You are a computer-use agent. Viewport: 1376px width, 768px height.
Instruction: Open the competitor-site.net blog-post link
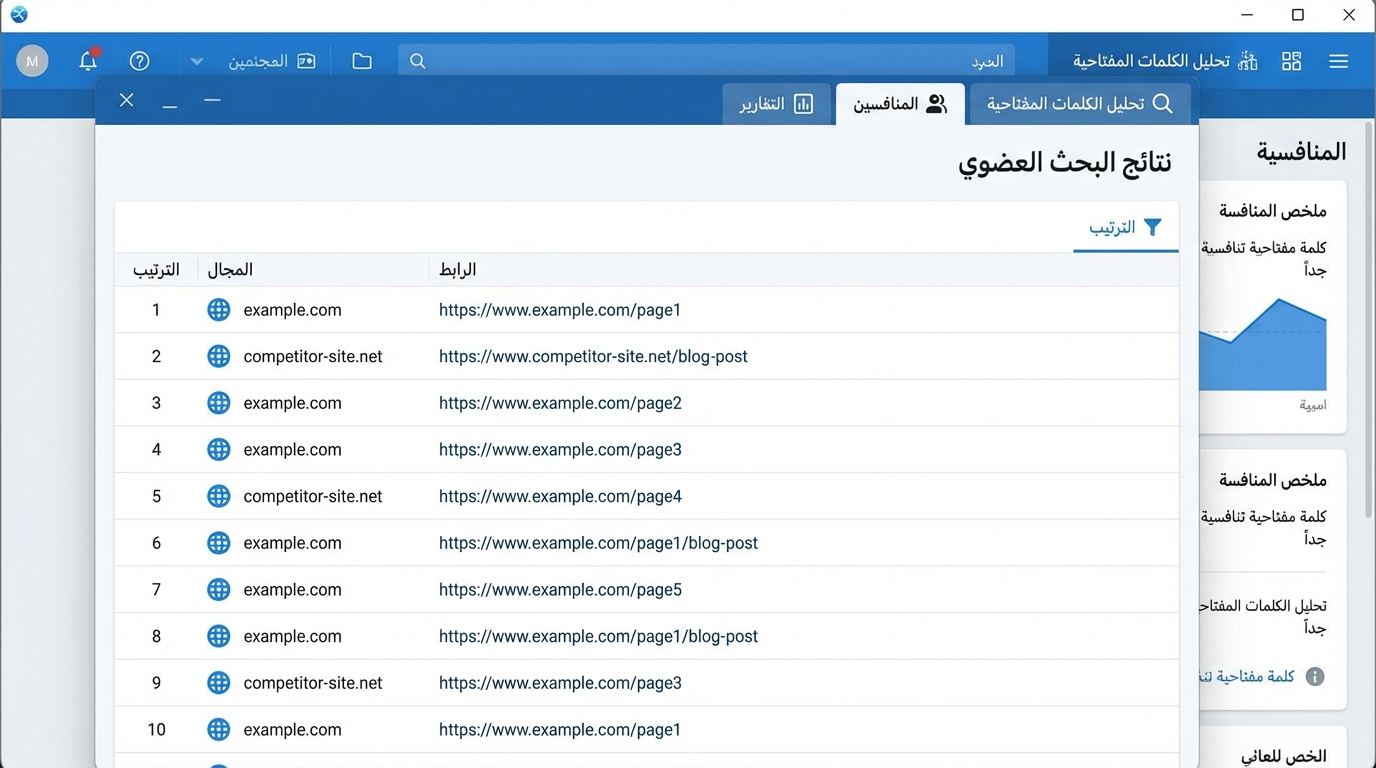594,356
